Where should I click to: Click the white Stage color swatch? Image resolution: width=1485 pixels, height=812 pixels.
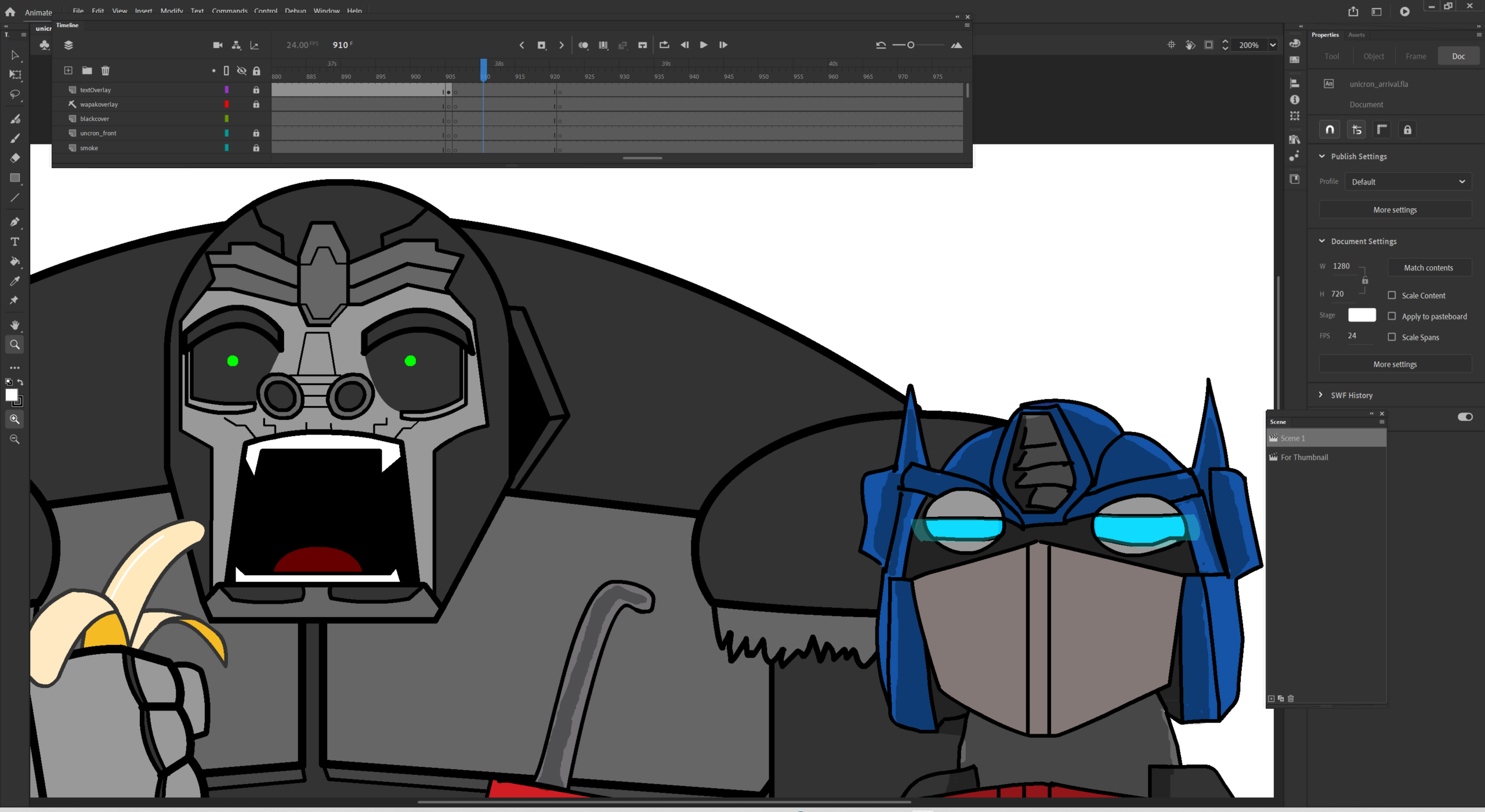click(x=1361, y=315)
